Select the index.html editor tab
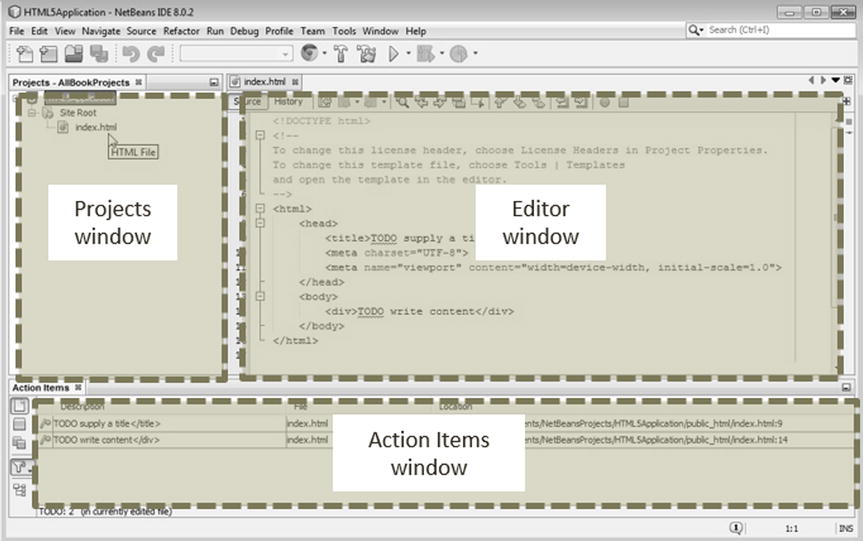The height and width of the screenshot is (541, 863). point(265,81)
